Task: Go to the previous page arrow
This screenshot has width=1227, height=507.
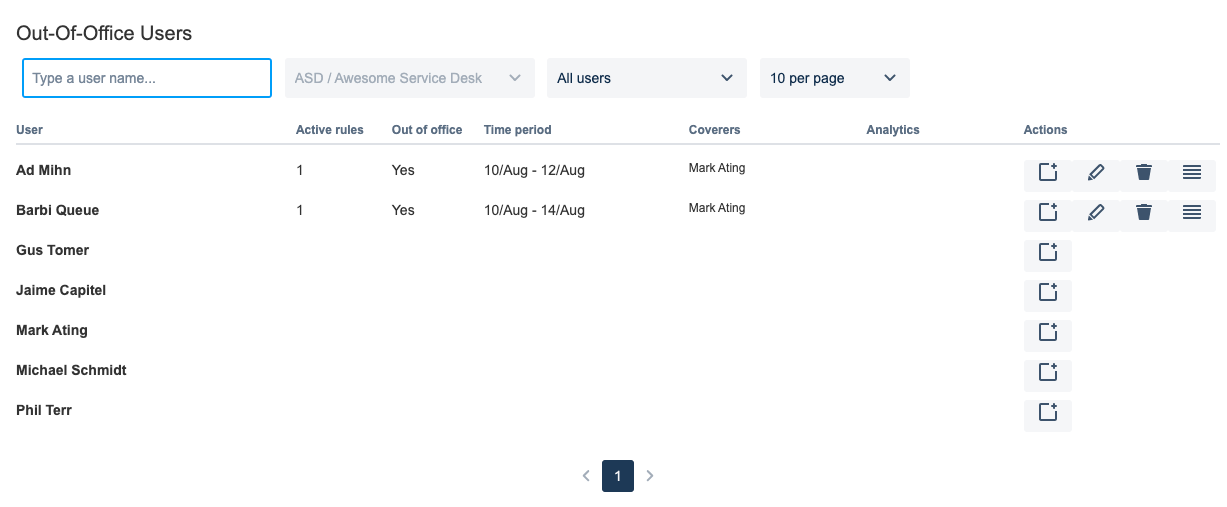Action: [x=586, y=476]
